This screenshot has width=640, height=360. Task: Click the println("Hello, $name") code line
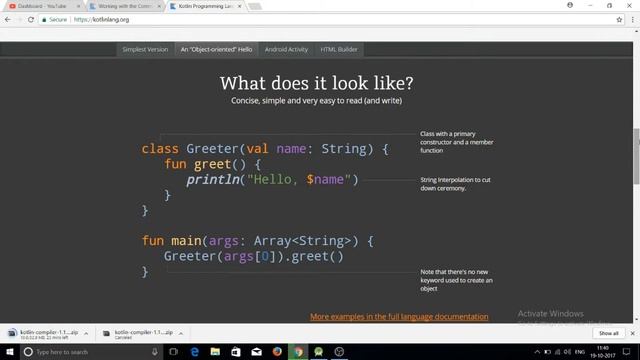pos(272,180)
